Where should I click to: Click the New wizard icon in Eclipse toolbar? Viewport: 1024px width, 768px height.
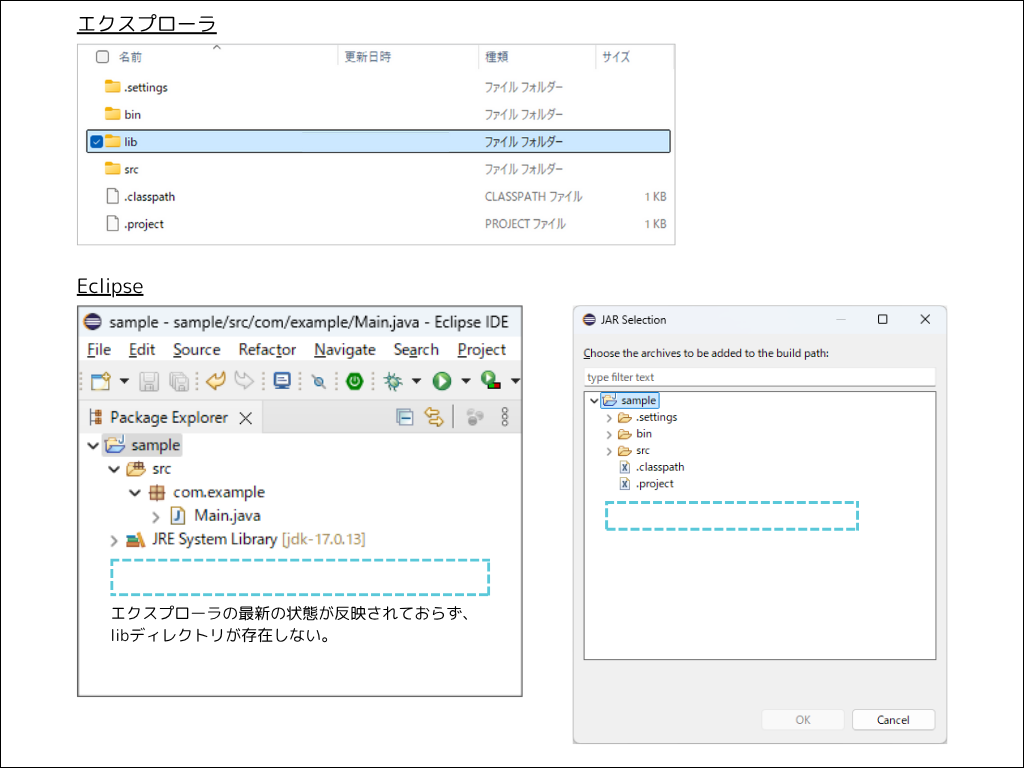[x=101, y=381]
